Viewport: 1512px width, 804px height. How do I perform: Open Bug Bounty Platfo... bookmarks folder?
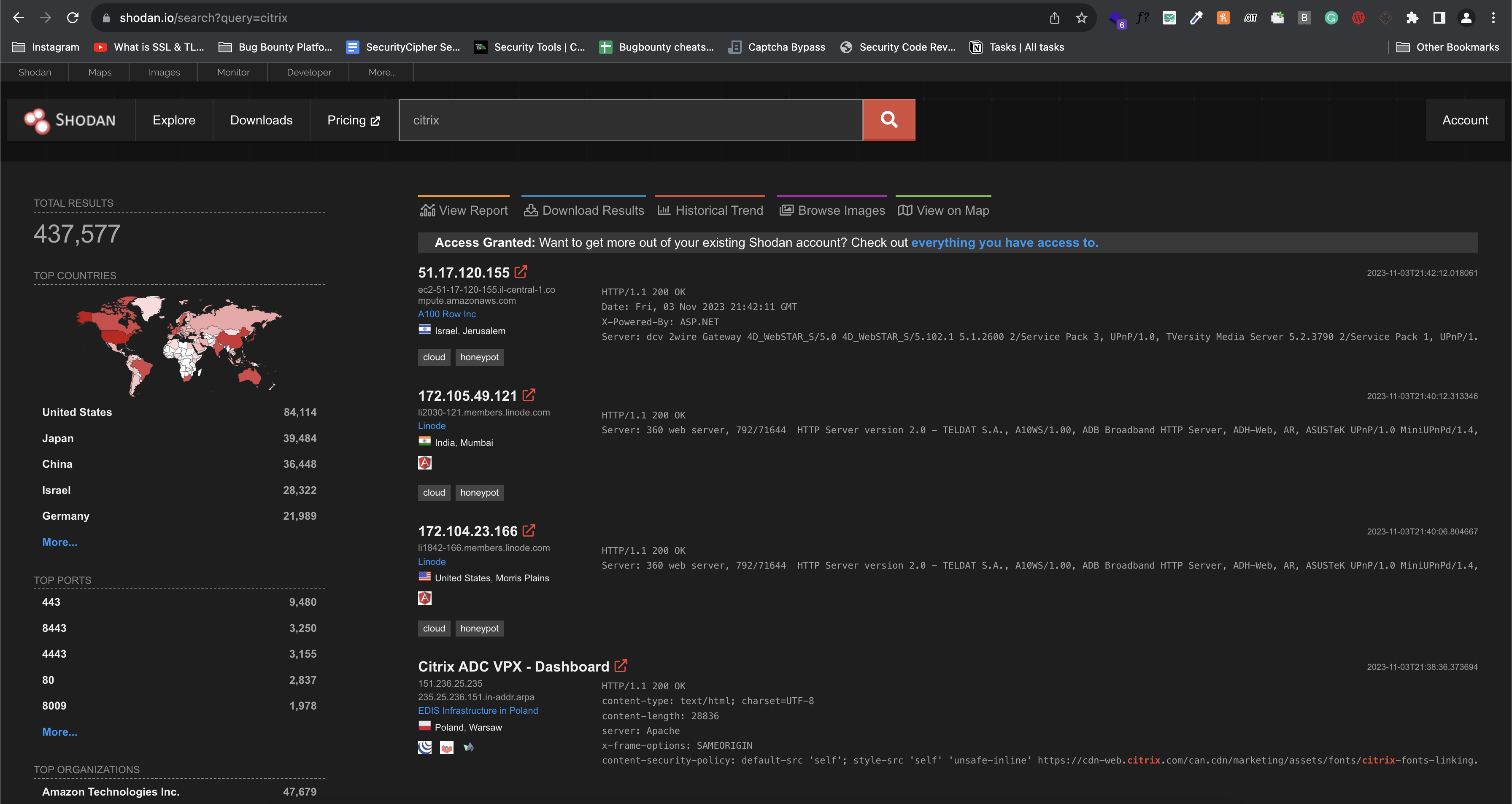point(275,47)
